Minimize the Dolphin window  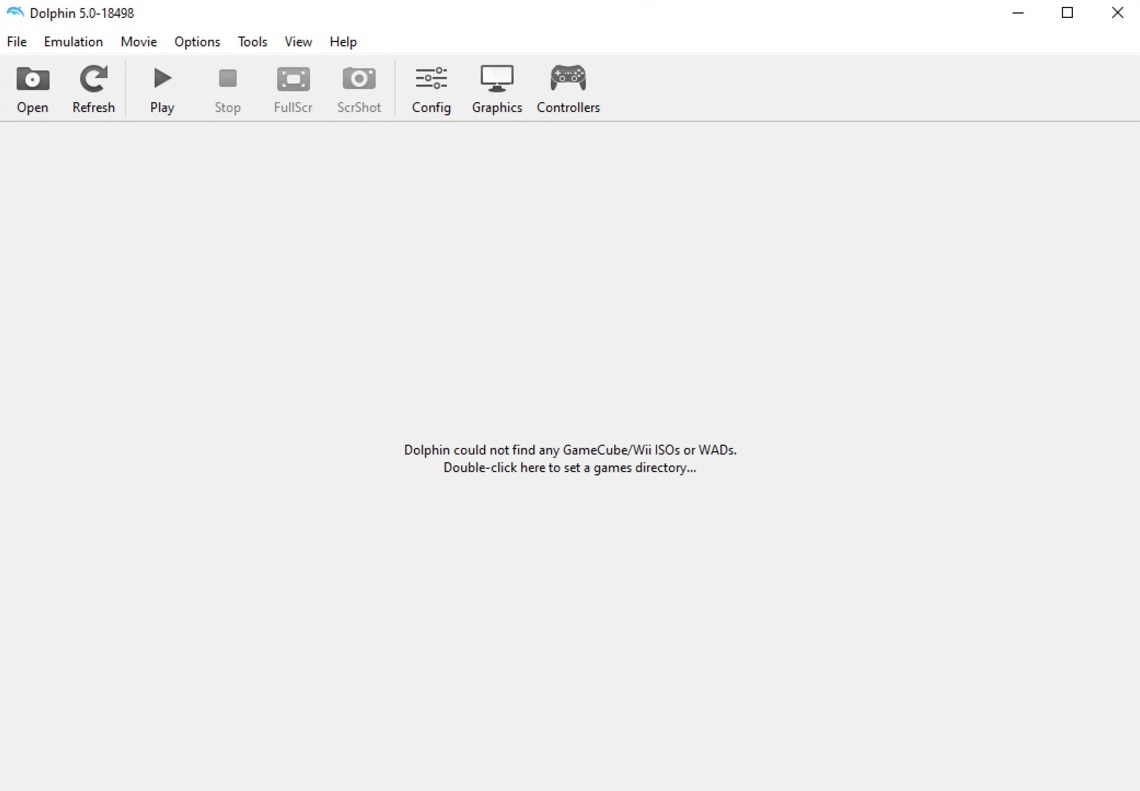pyautogui.click(x=1018, y=13)
